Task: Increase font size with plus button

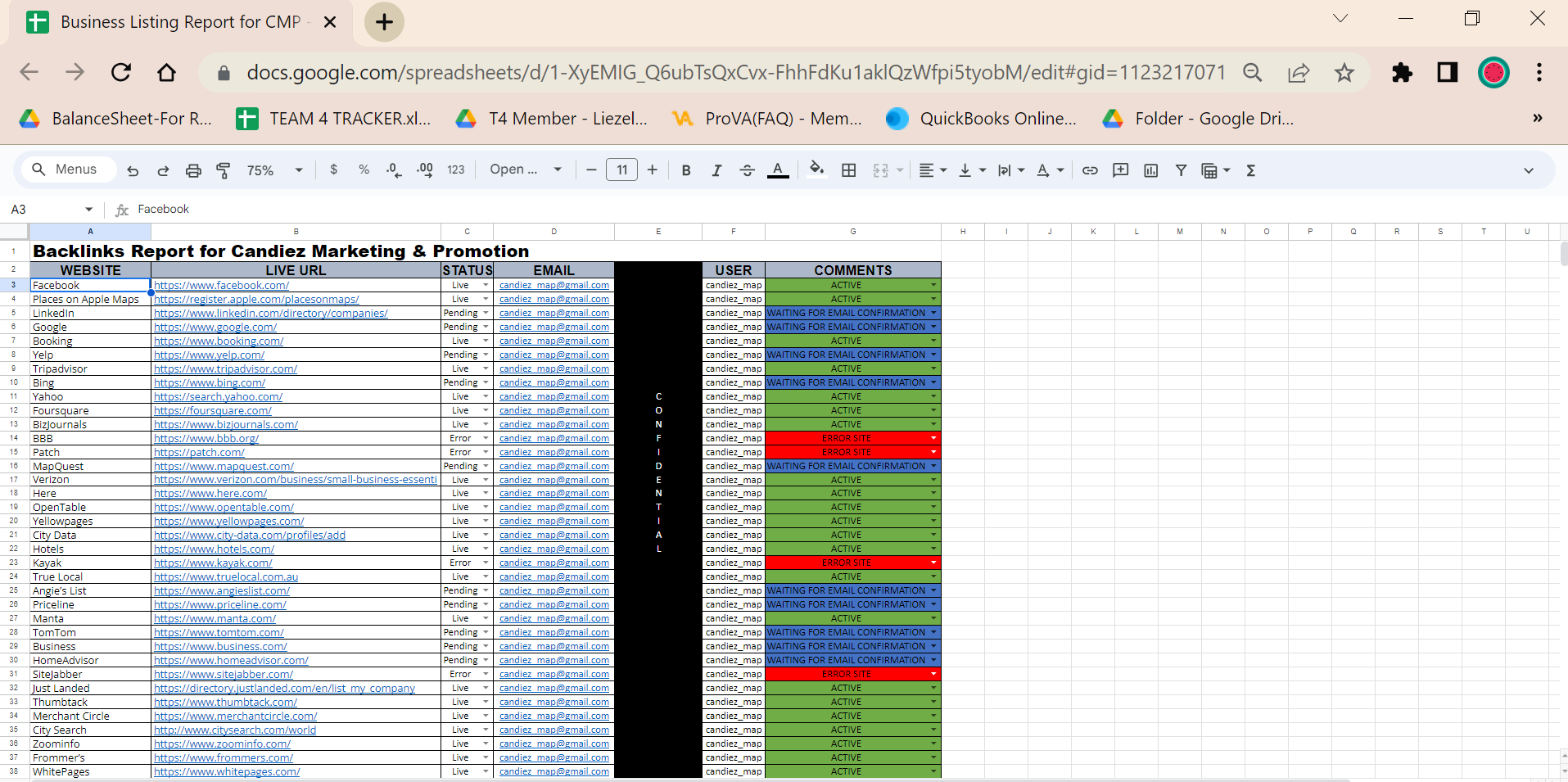Action: [x=652, y=170]
